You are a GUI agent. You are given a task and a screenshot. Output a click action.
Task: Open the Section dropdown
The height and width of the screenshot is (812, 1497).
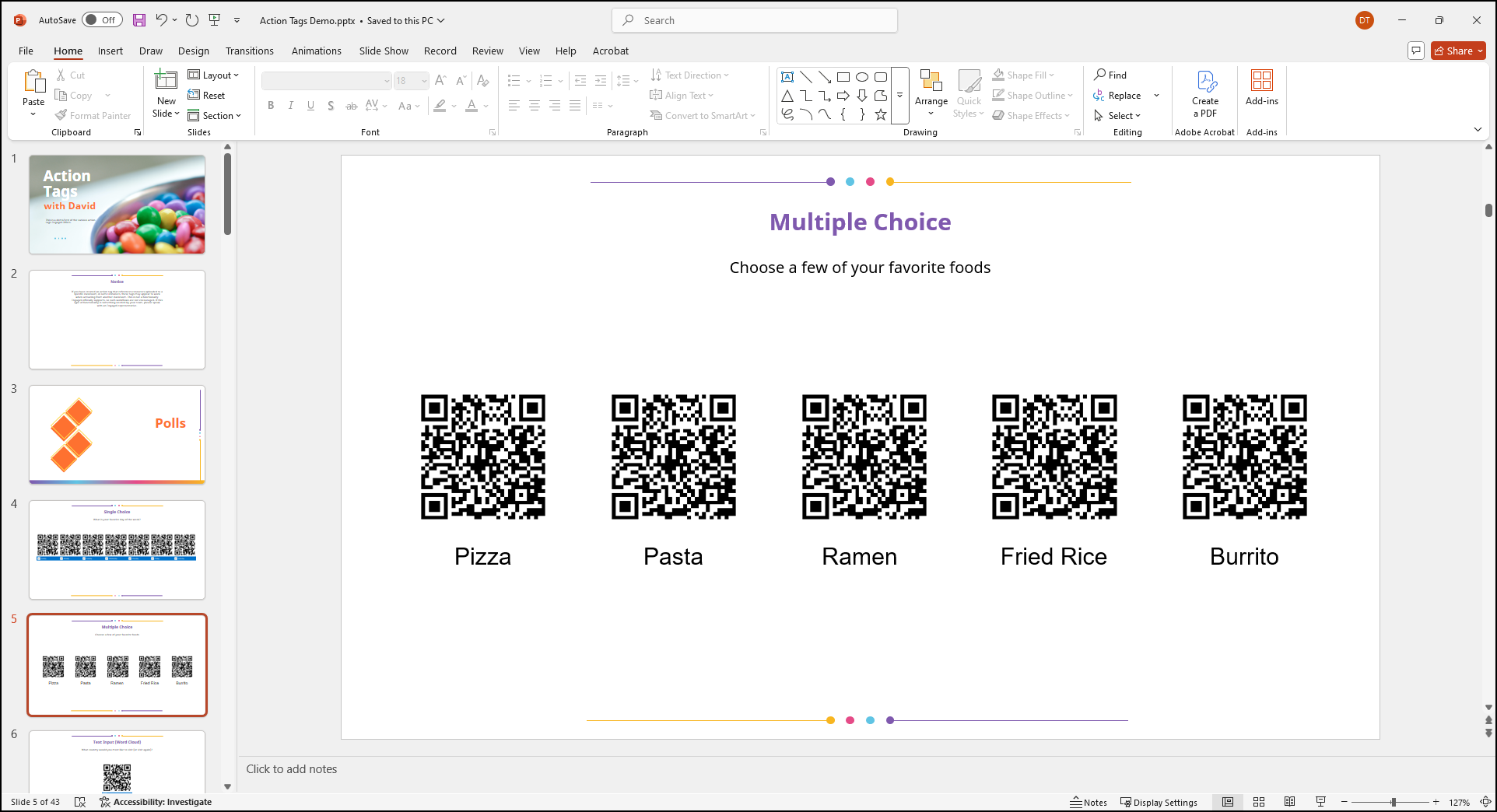coord(215,115)
